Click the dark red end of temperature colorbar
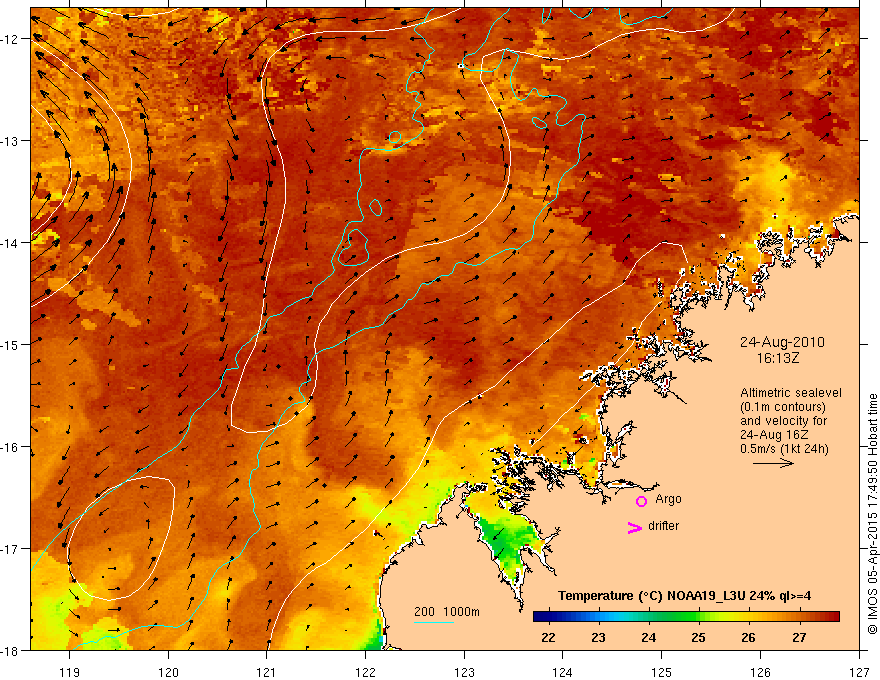The height and width of the screenshot is (680, 880). tap(832, 617)
